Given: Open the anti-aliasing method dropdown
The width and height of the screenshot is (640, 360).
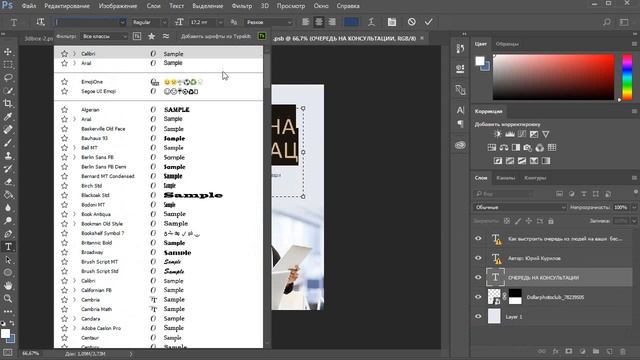Looking at the screenshot, I should tap(269, 22).
